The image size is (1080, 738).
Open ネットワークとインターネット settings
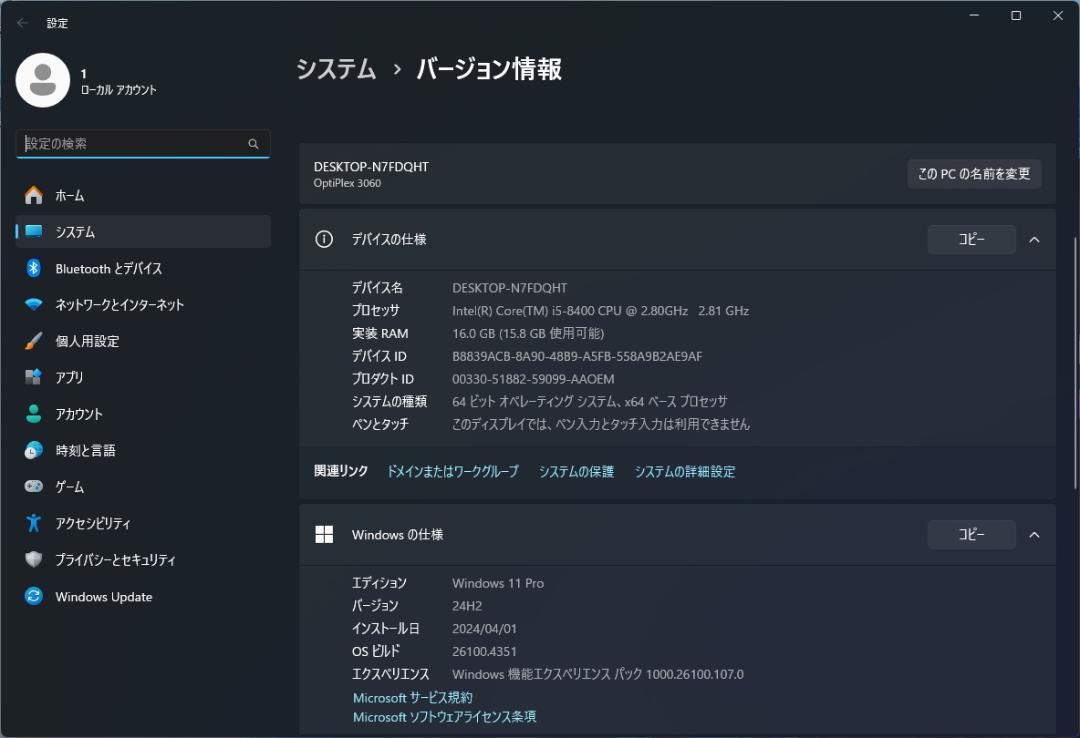click(143, 305)
